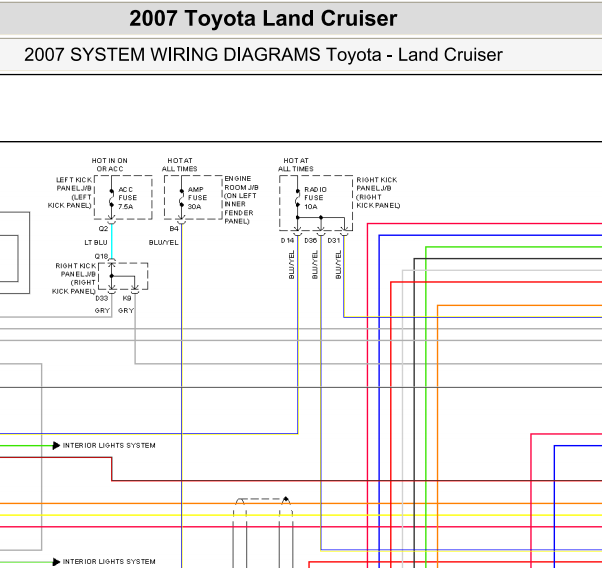The image size is (602, 568).
Task: Select the ACC FUSE 7.5A label
Action: point(127,198)
